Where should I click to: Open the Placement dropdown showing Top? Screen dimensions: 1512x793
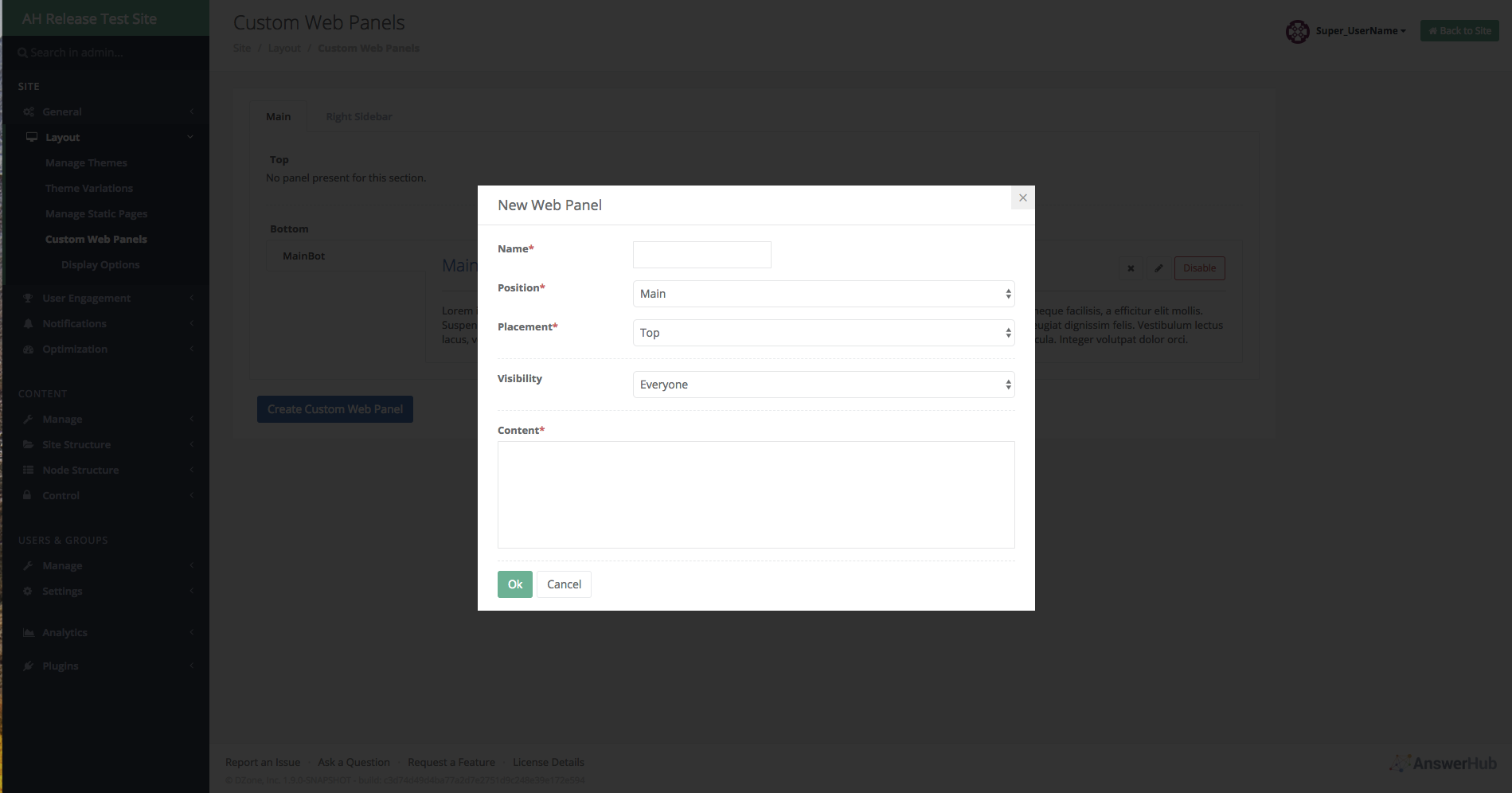pos(824,333)
